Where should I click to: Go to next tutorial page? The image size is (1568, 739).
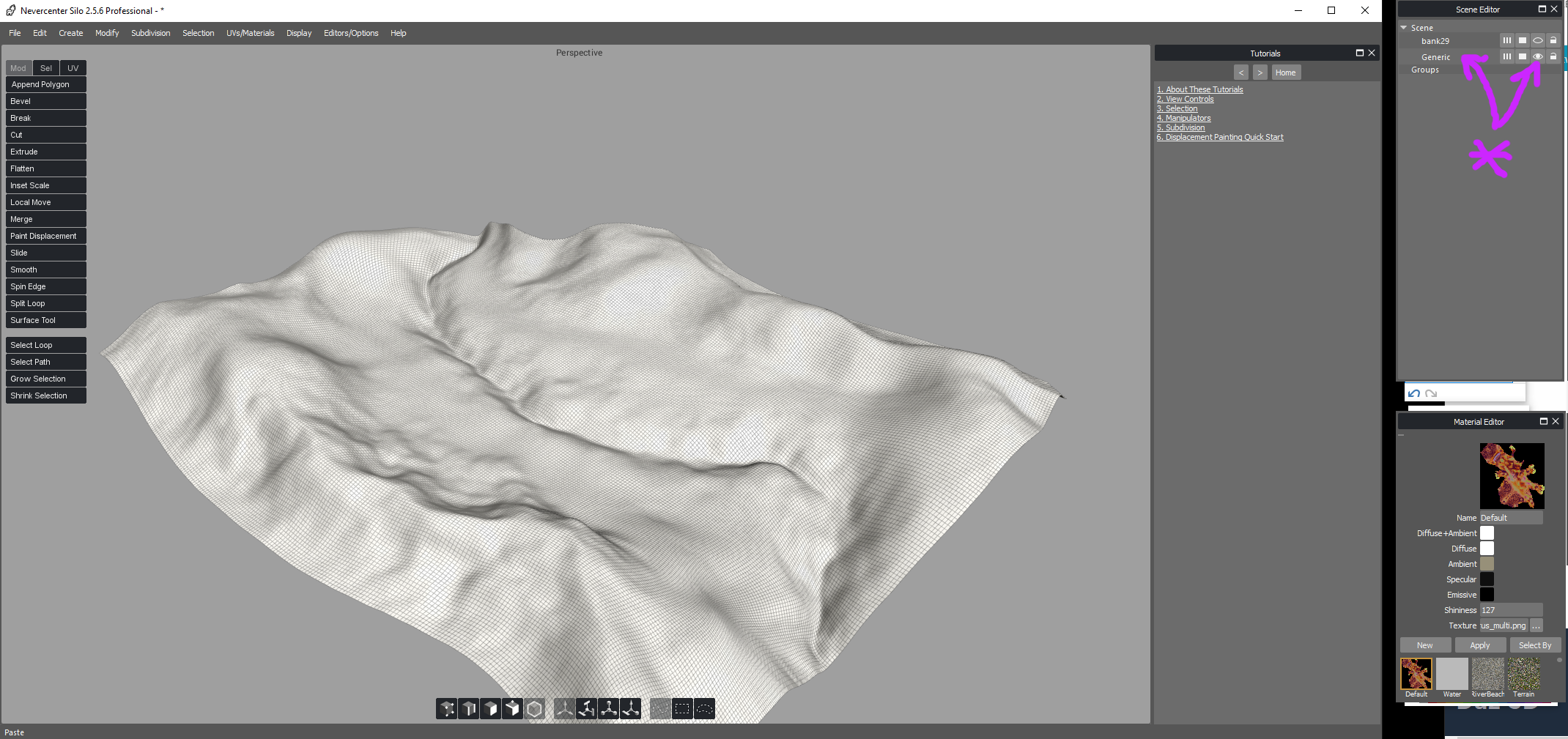tap(1260, 73)
